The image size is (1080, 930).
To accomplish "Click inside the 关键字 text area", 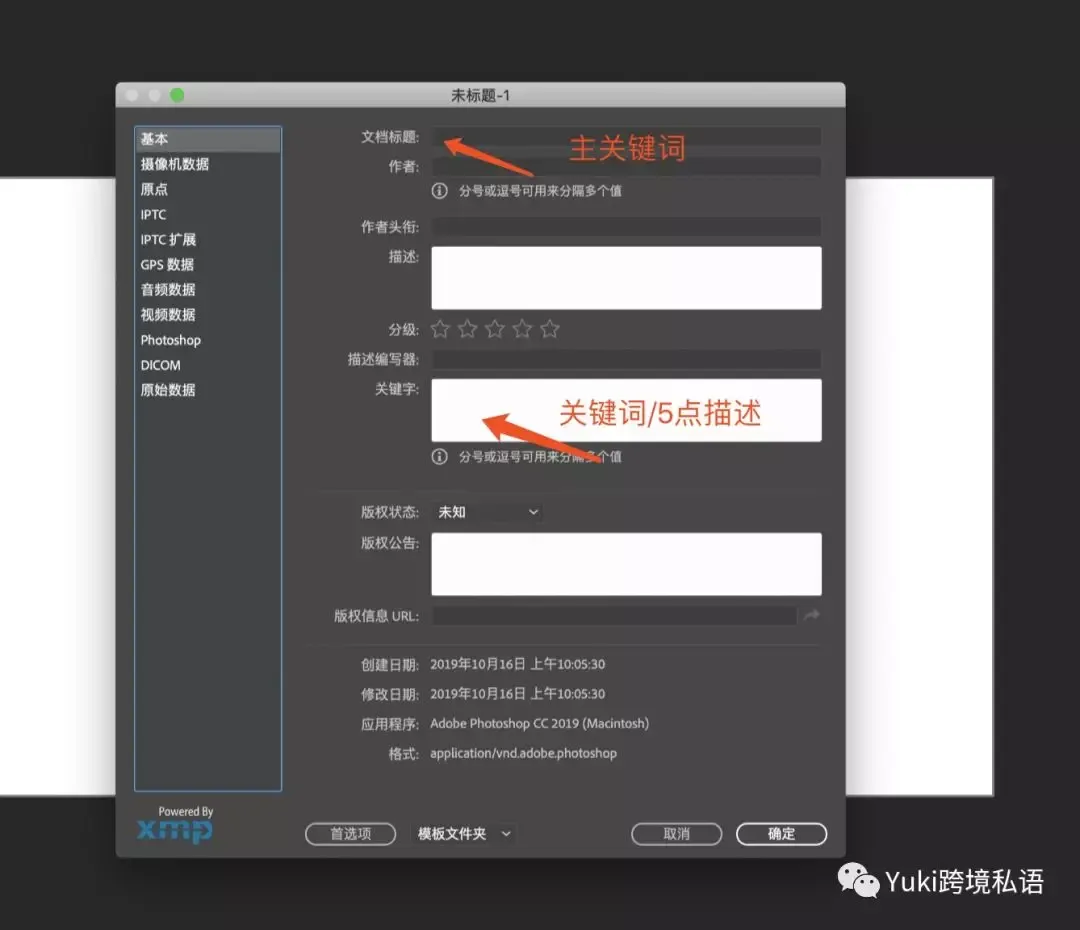I will 626,410.
